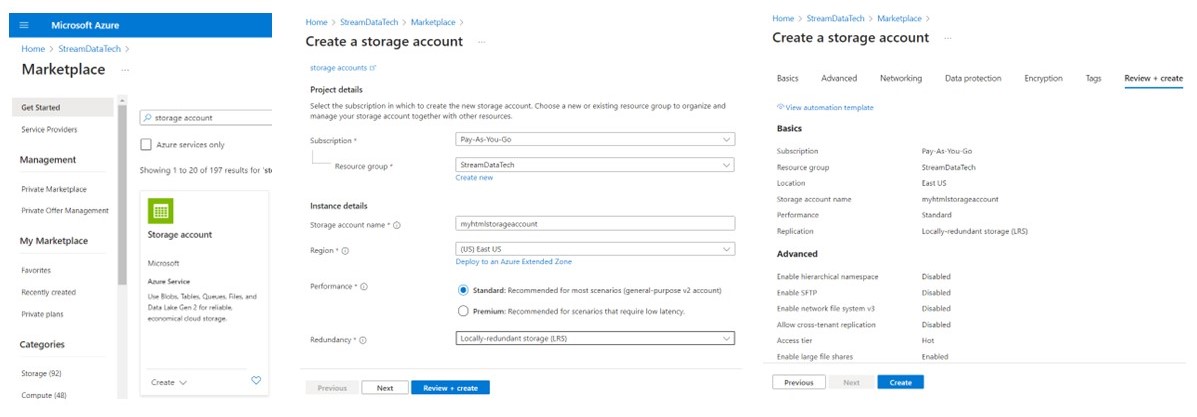
Task: Click the Microsoft Azure header title
Action: [x=85, y=25]
